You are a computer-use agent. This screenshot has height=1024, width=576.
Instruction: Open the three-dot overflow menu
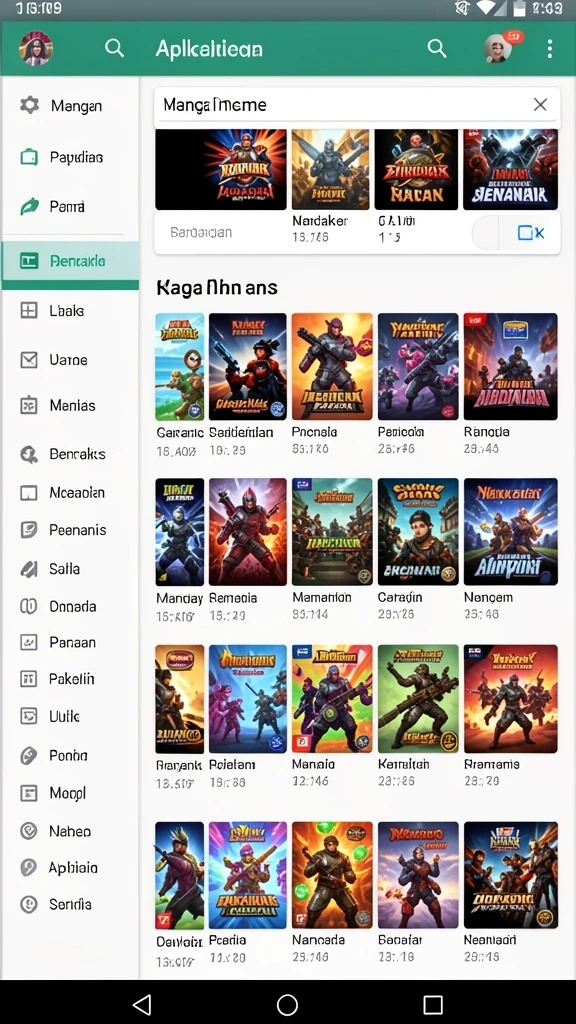pos(550,48)
